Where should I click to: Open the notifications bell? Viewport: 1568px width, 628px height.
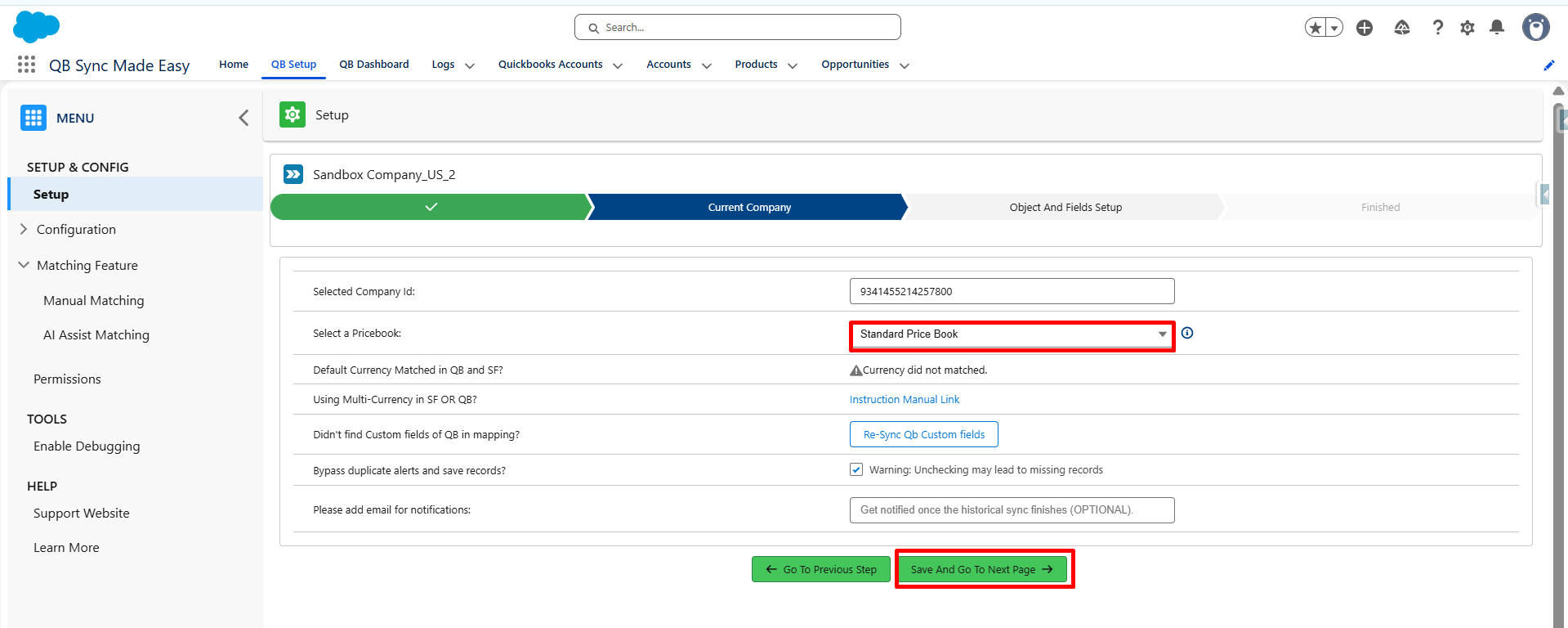tap(1497, 28)
